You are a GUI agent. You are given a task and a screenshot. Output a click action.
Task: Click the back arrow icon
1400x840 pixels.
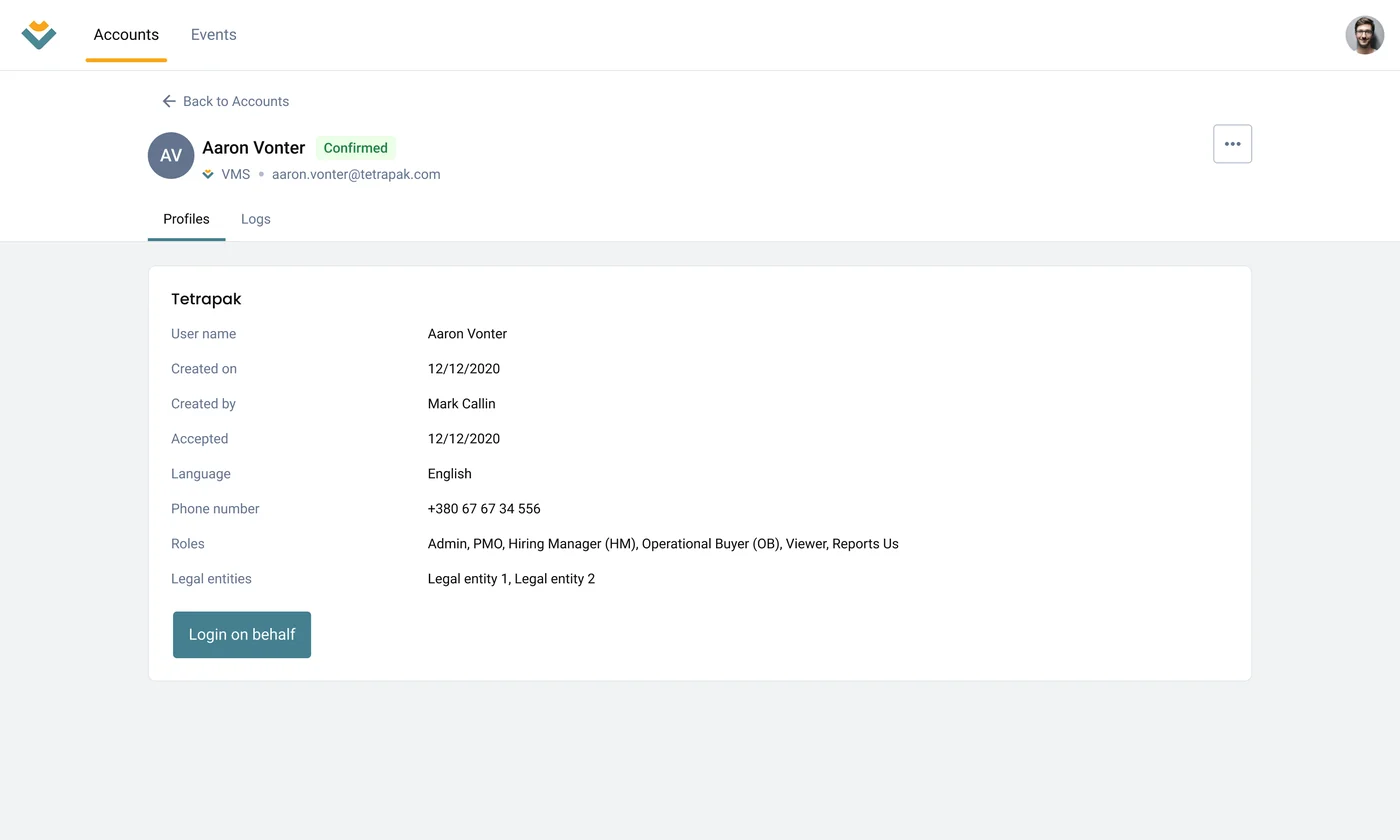[169, 101]
